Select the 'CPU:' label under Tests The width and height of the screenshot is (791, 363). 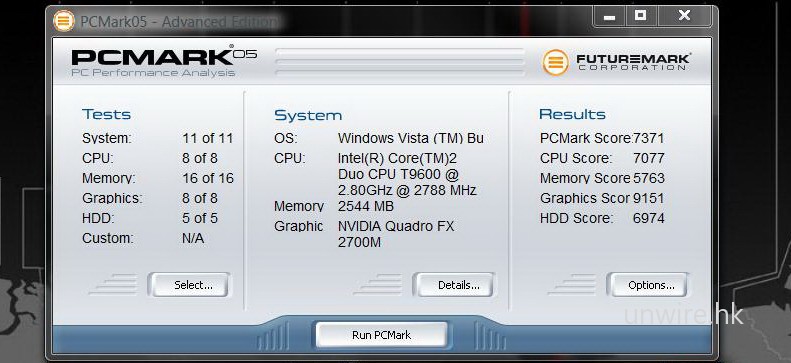tap(98, 158)
